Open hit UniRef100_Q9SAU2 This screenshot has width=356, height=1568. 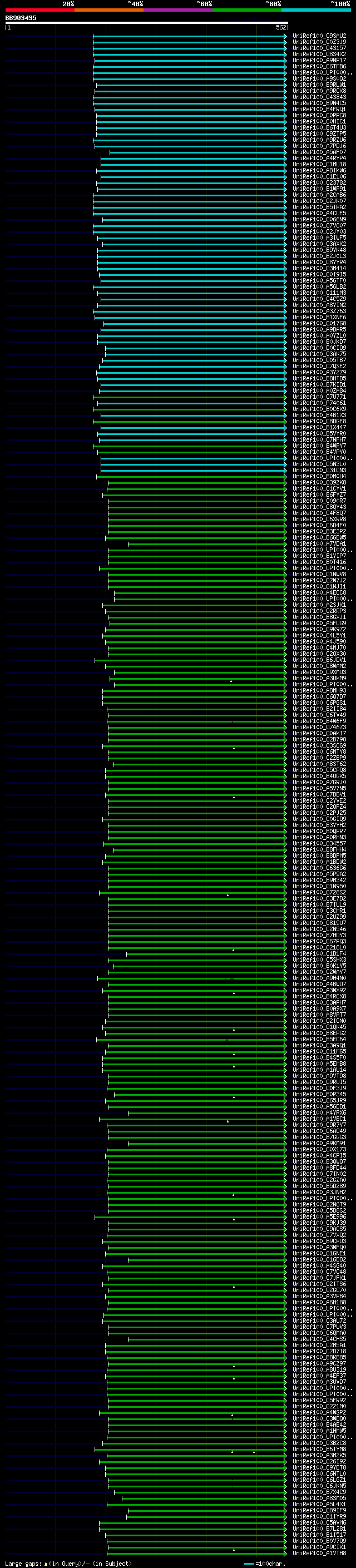coord(319,36)
